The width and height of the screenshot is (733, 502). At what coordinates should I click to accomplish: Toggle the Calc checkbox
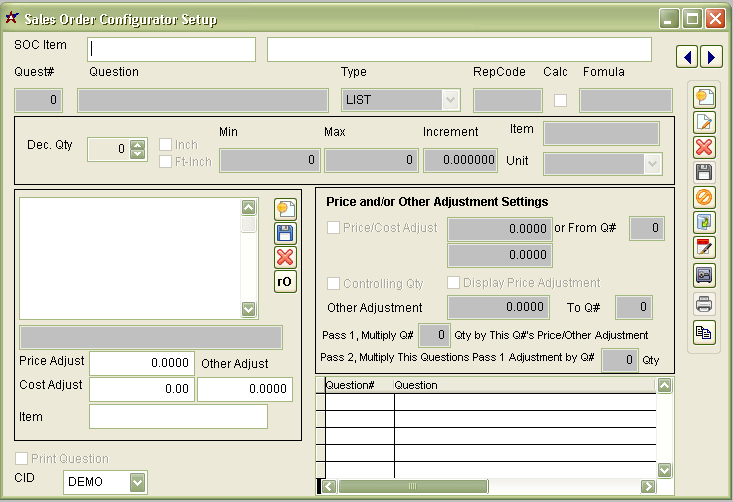[561, 100]
